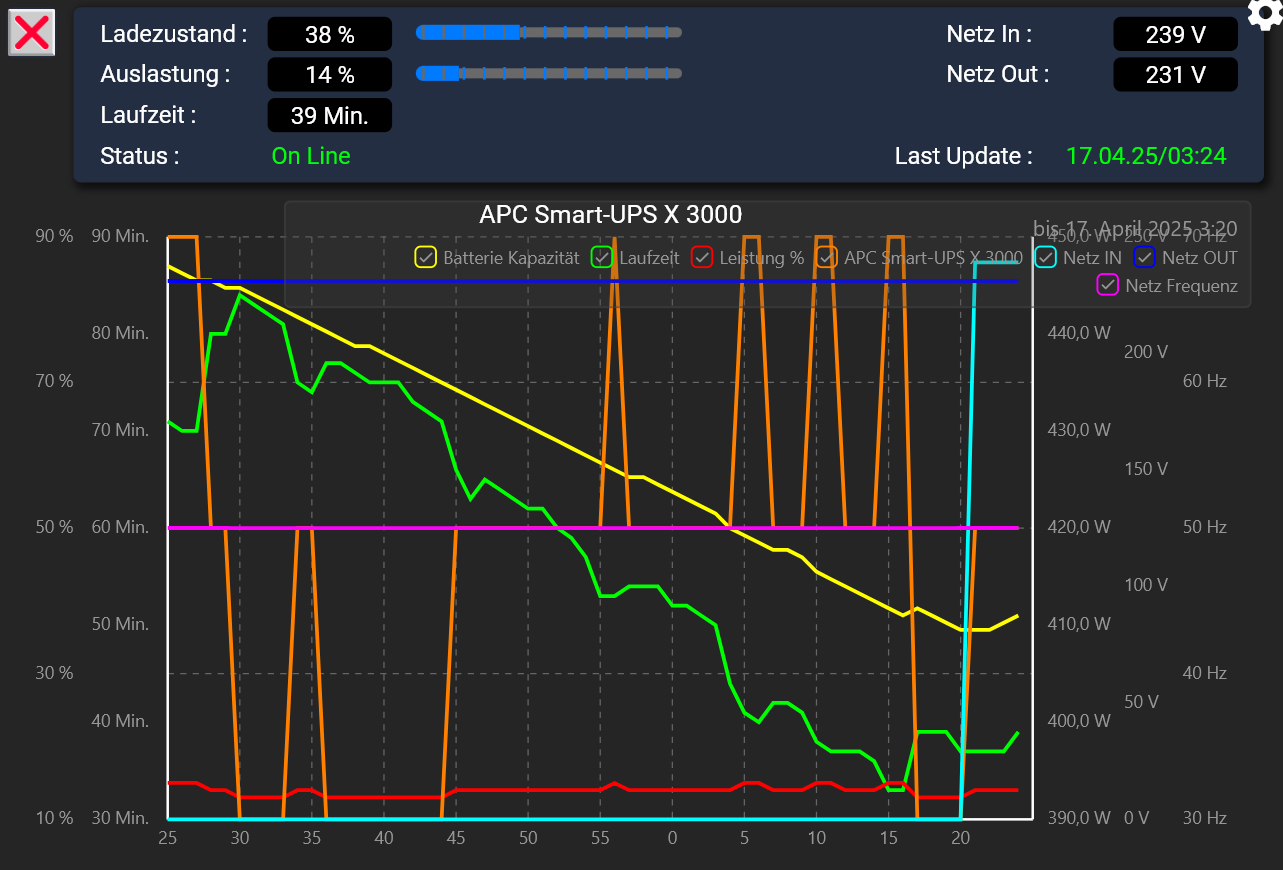Select the Netz Out value 231 V

[1175, 75]
